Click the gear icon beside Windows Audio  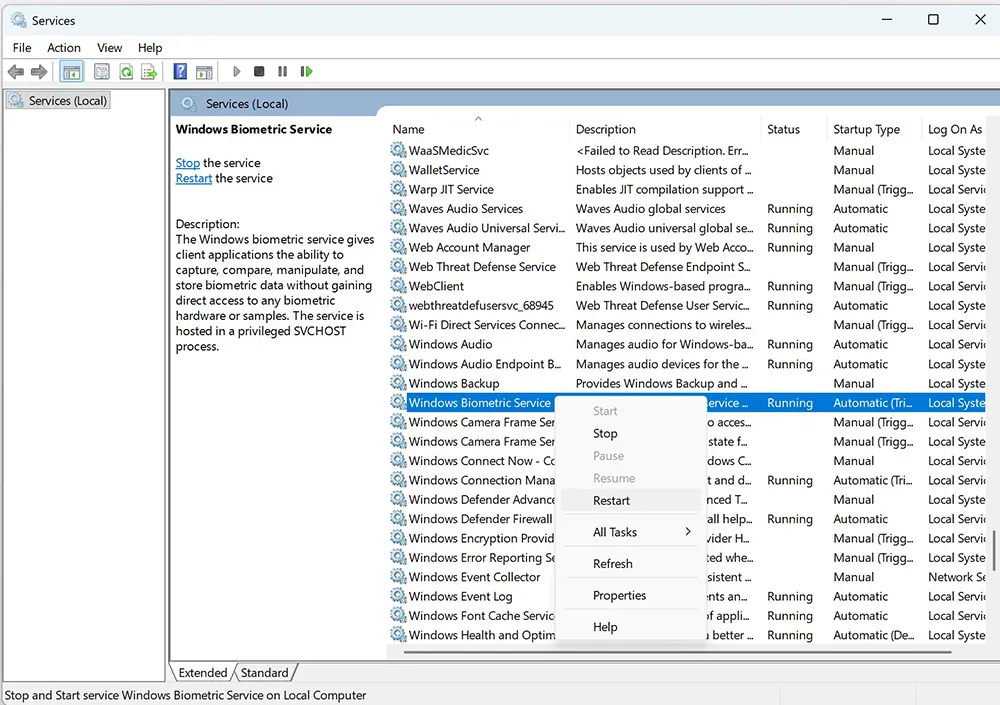point(396,344)
